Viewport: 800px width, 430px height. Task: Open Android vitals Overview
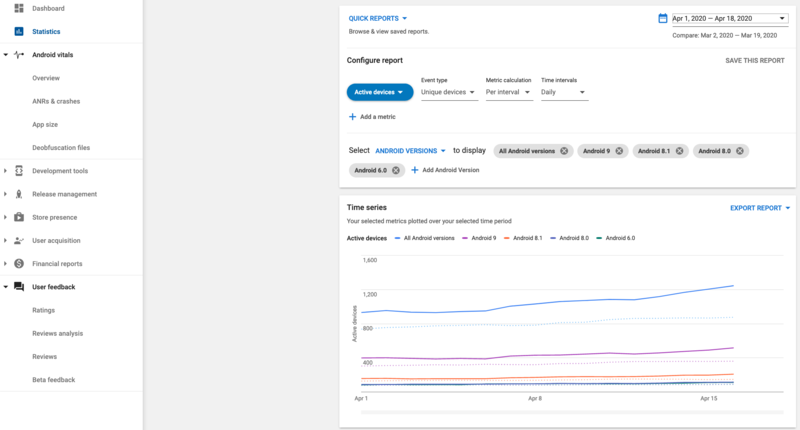point(46,78)
